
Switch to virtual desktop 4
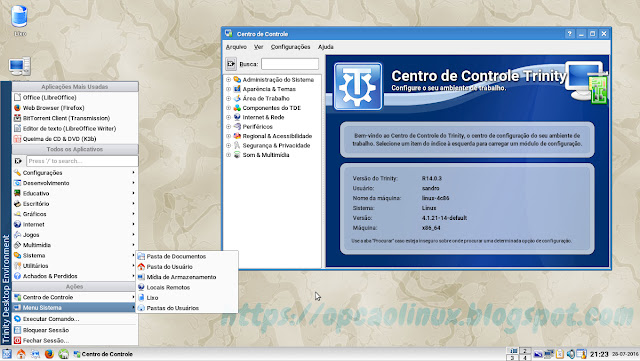click(525, 358)
